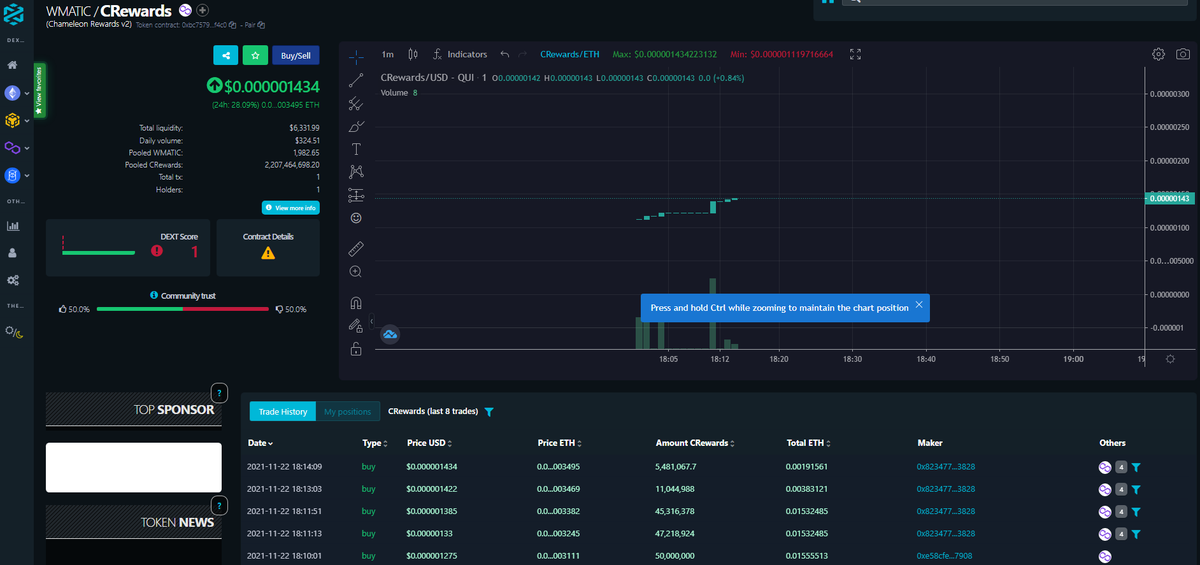The height and width of the screenshot is (565, 1200).
Task: Activate the zoom-in magnifier tool
Action: coord(356,271)
